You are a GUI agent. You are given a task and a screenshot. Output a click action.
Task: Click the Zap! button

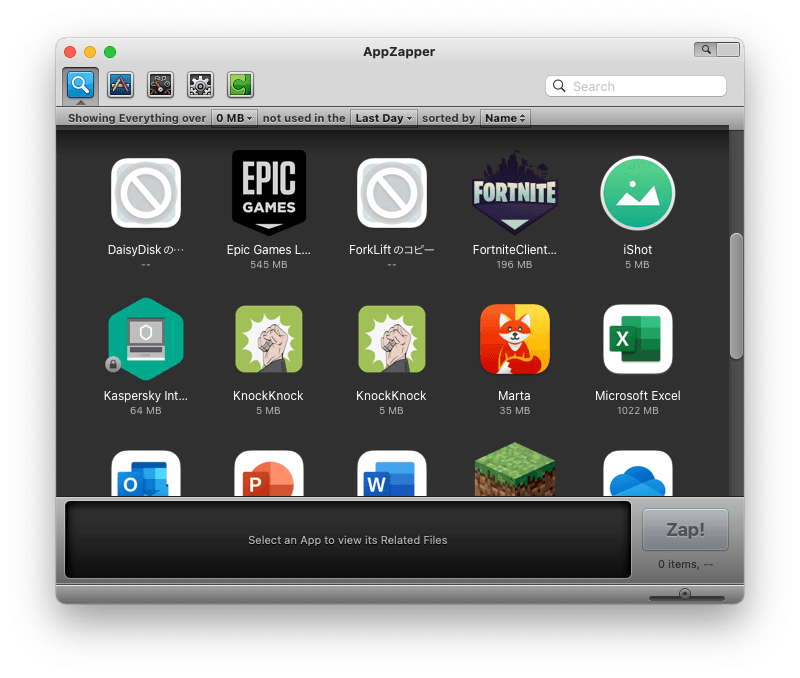[x=685, y=530]
